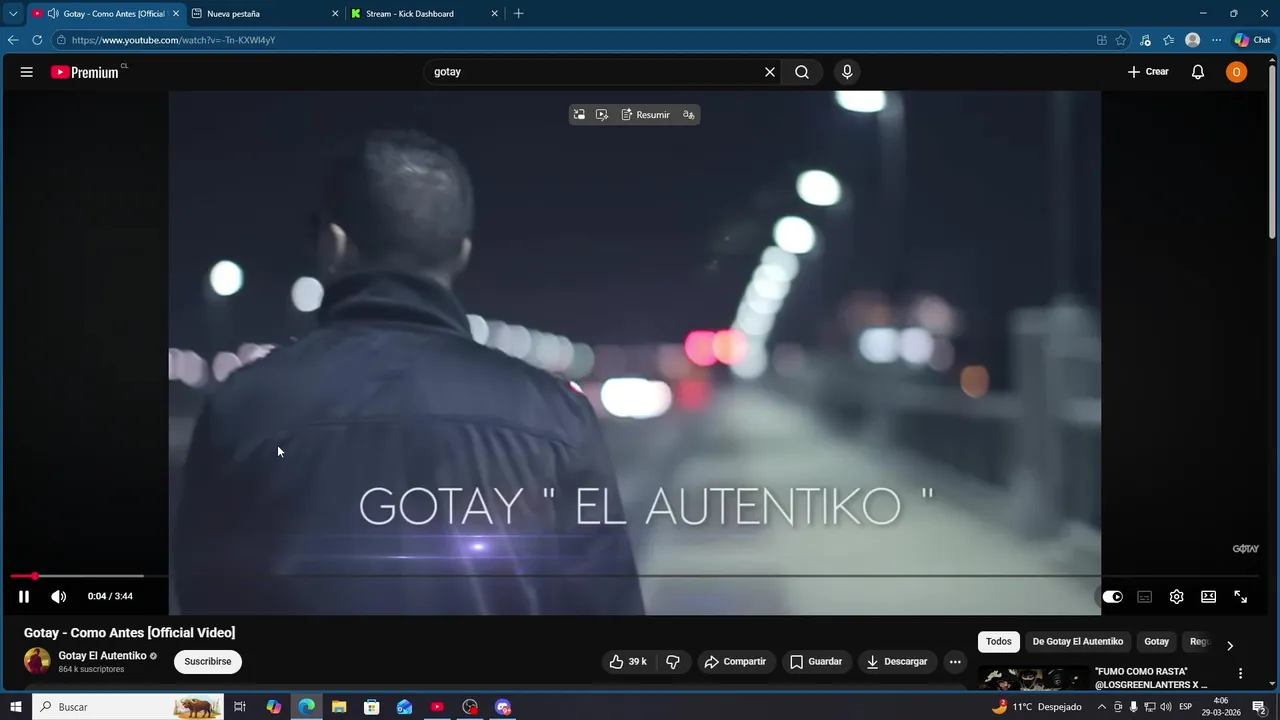
Task: Toggle the autoplay switch in the player
Action: pos(1112,597)
